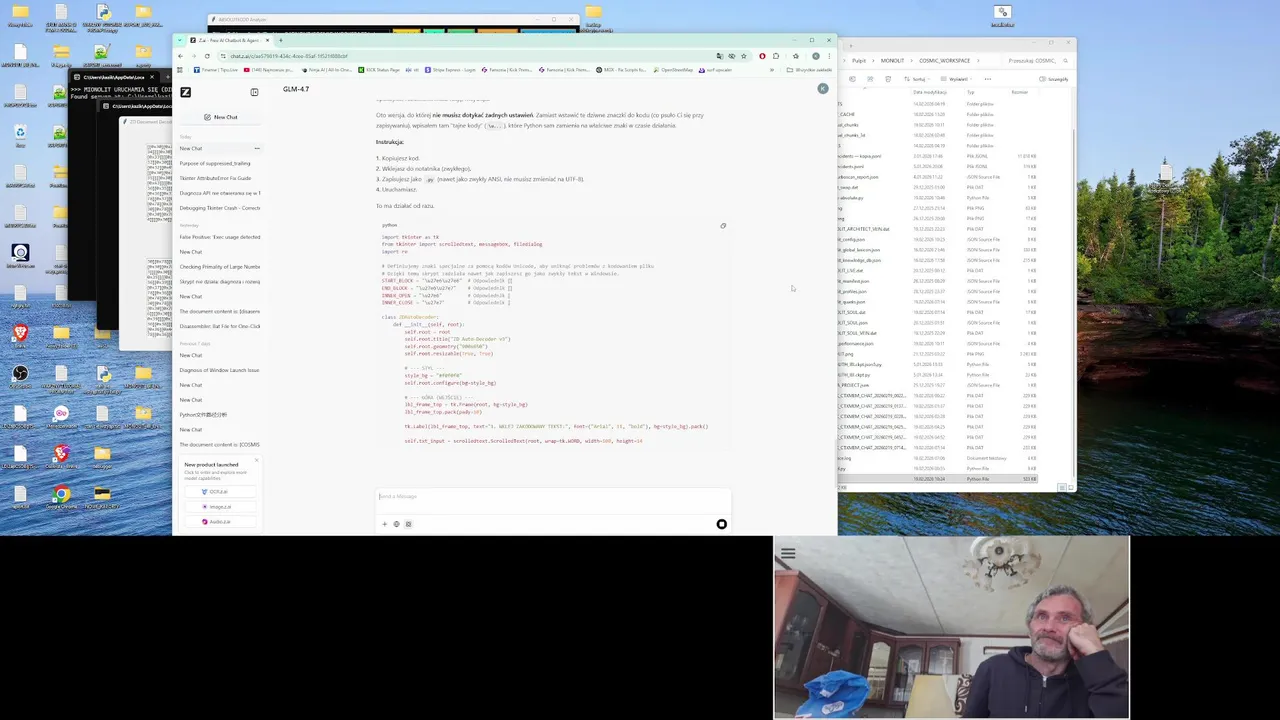This screenshot has height=720, width=1280.
Task: Go back in the Chrome browser
Action: [x=181, y=56]
